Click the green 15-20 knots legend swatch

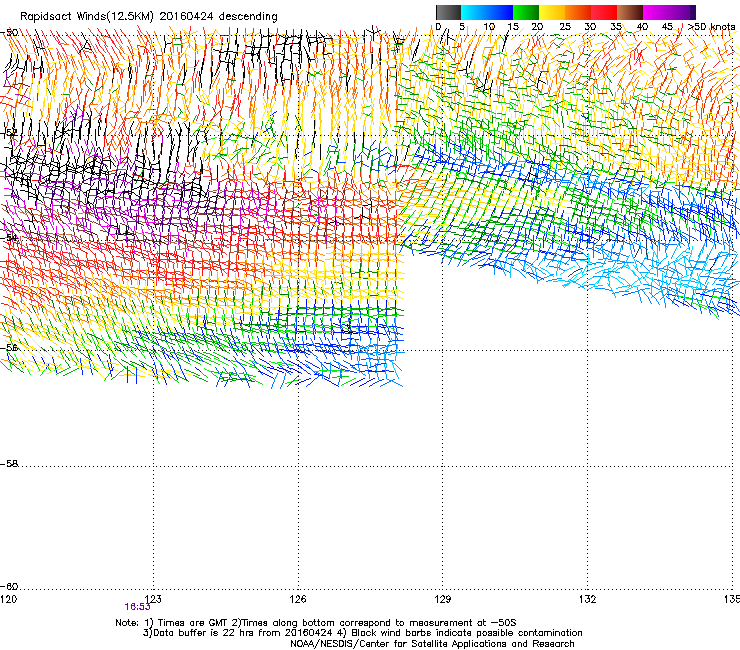526,12
